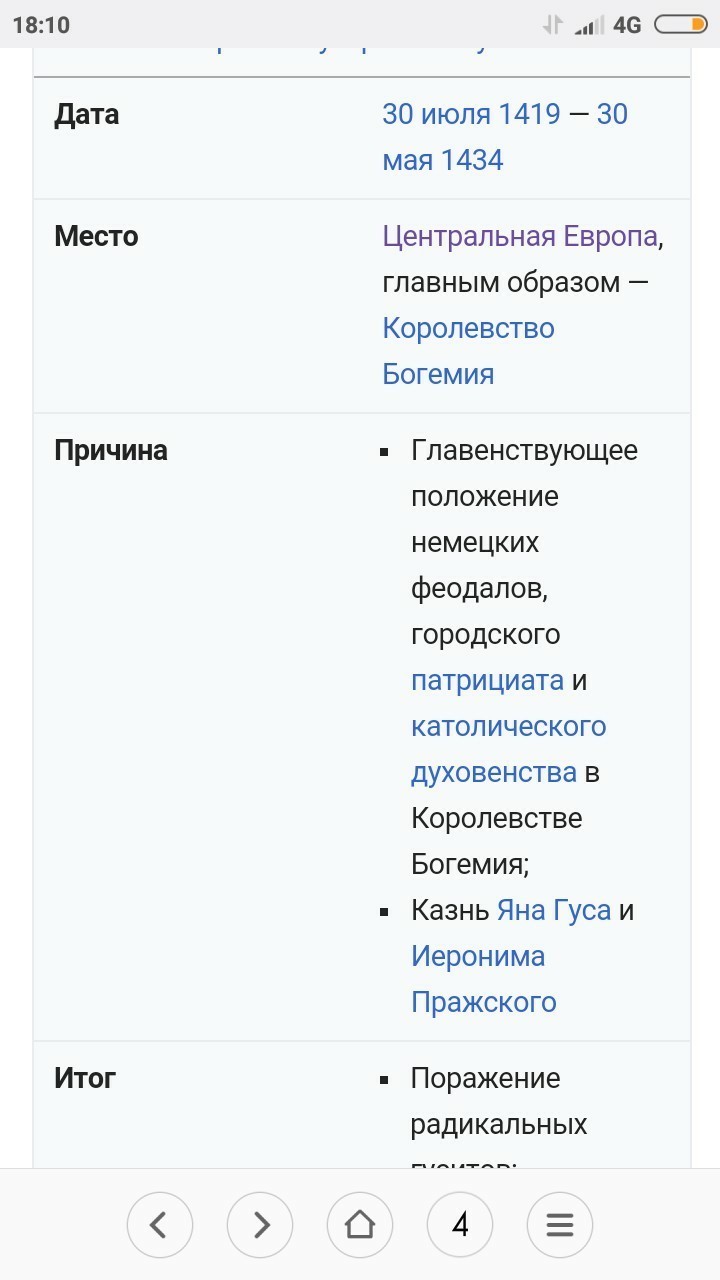720x1280 pixels.
Task: Follow the 'католического духовенства' link
Action: click(508, 727)
